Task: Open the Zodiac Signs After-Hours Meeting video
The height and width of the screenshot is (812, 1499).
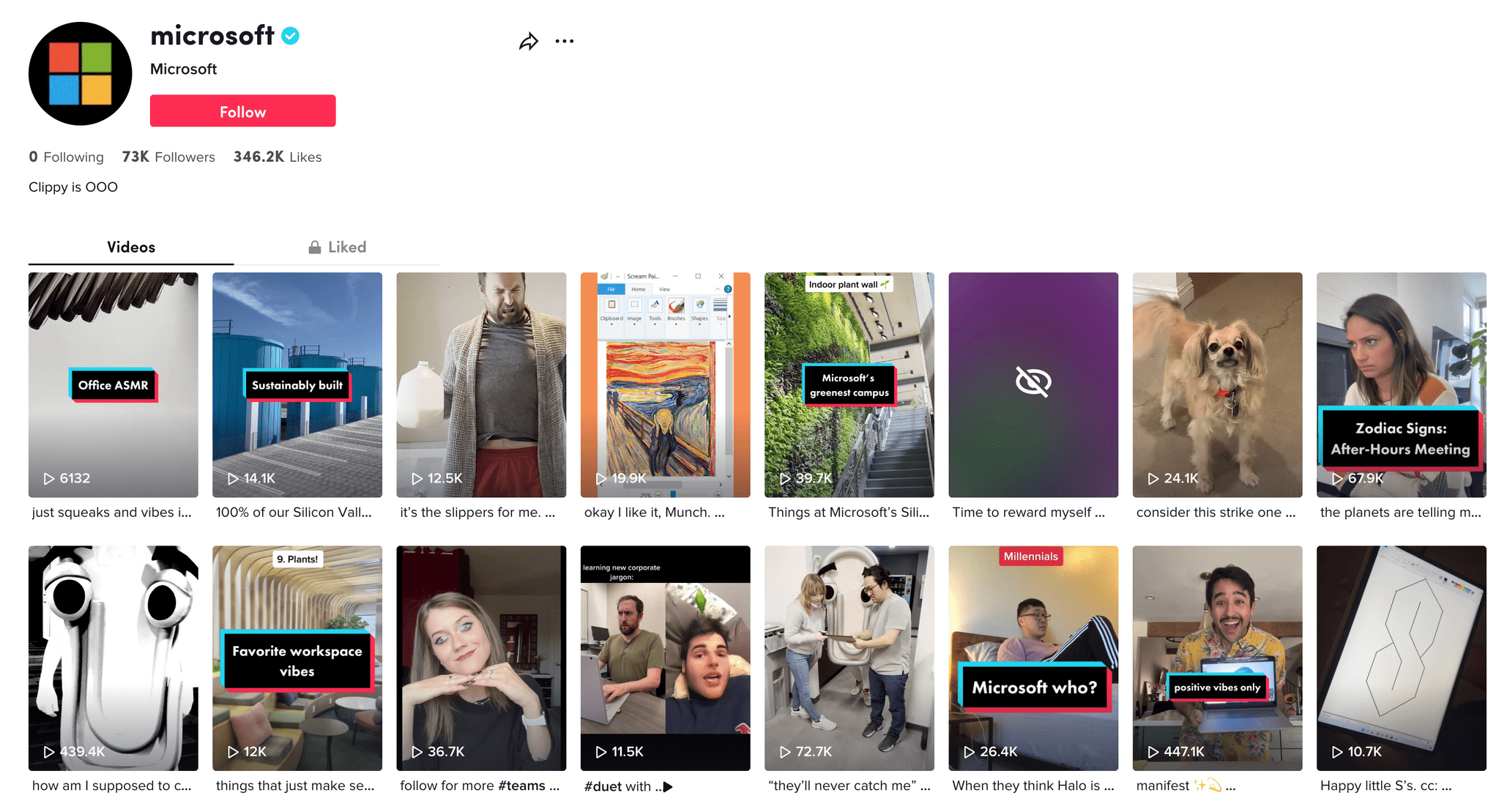Action: tap(1400, 384)
